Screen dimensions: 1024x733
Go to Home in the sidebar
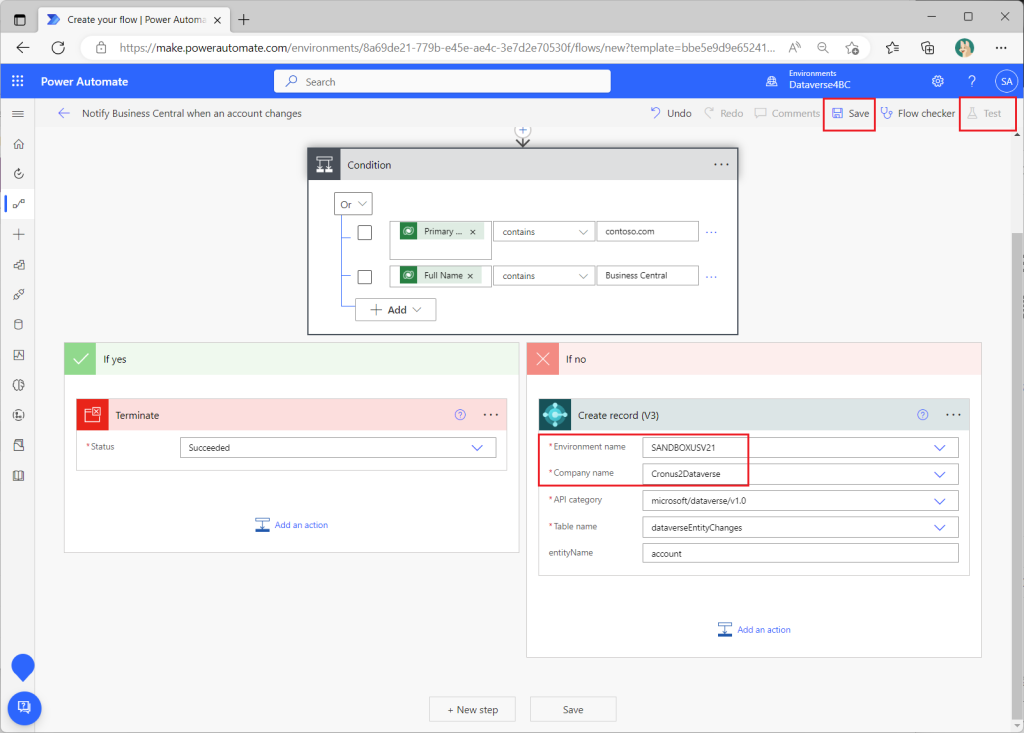coord(18,144)
